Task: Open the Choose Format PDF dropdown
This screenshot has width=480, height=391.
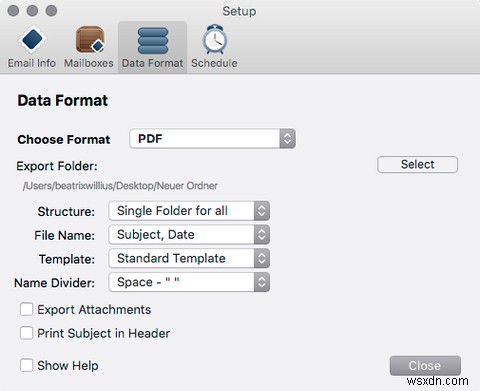Action: coord(212,138)
